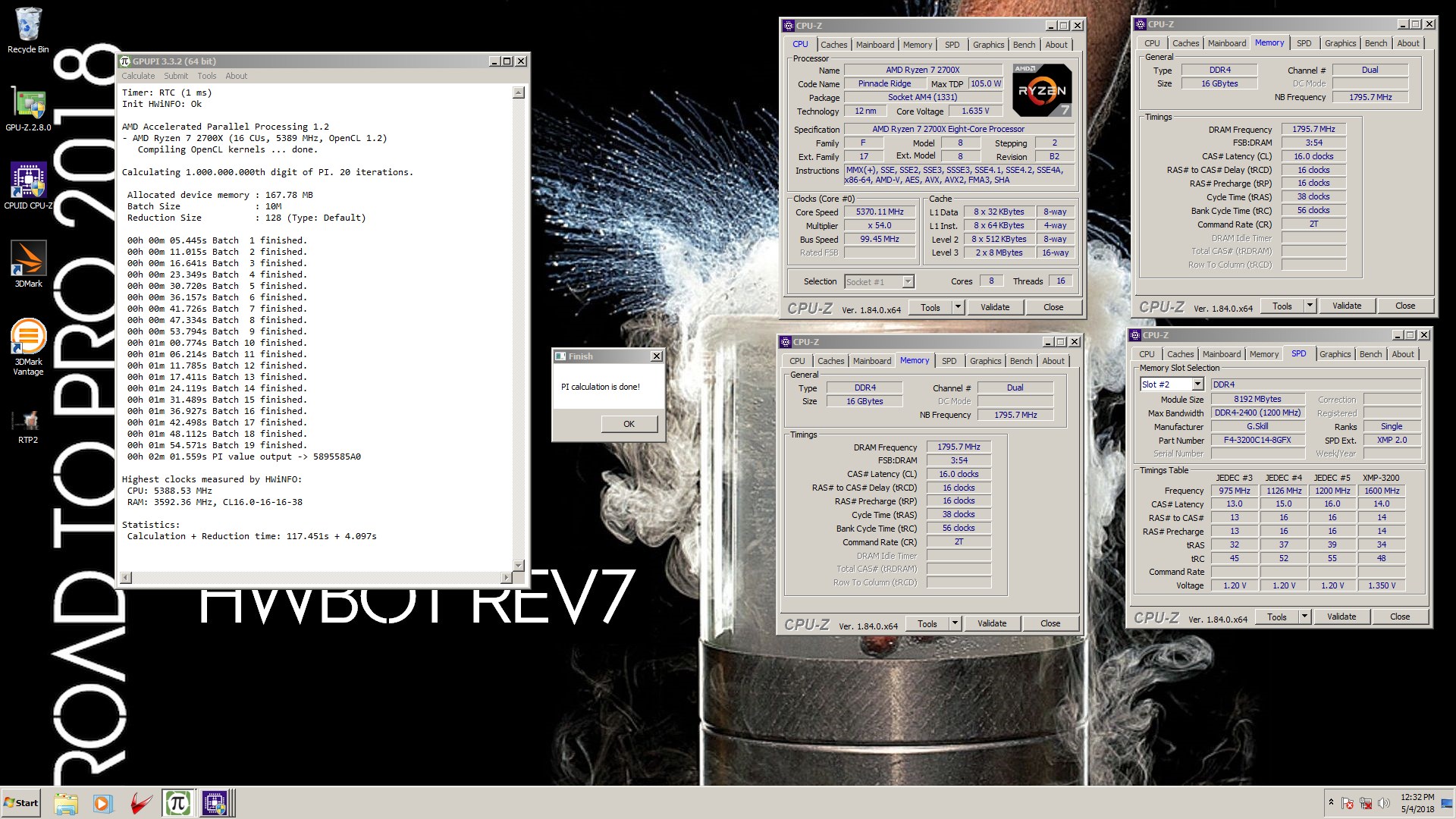The height and width of the screenshot is (819, 1456).
Task: Click the Finish dialog title bar icon
Action: pyautogui.click(x=560, y=356)
